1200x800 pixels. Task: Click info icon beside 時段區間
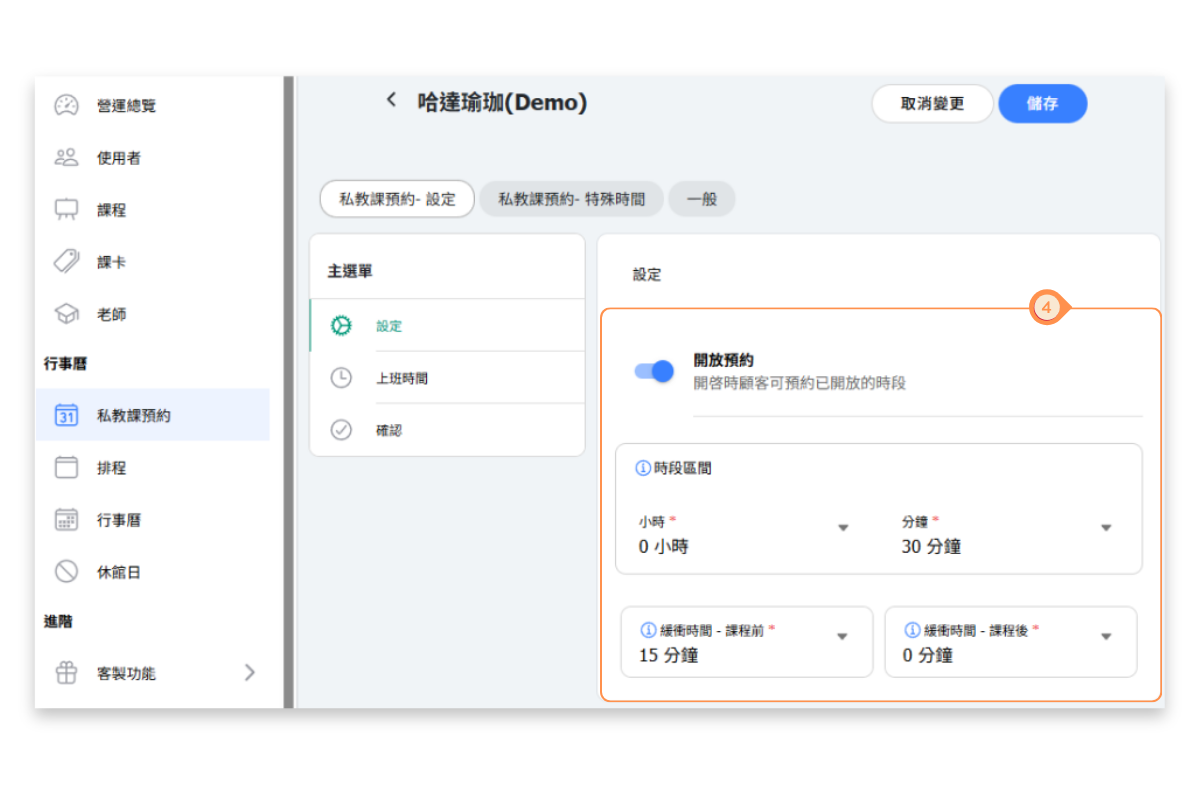[643, 468]
